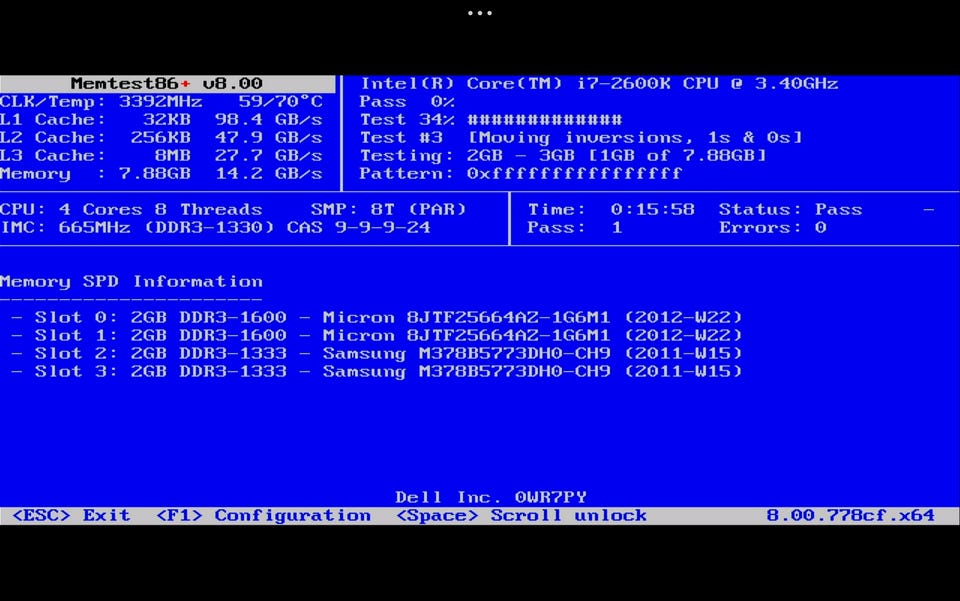Viewport: 960px width, 601px height.
Task: Click the 59/70°C temperature value
Action: pyautogui.click(x=280, y=102)
